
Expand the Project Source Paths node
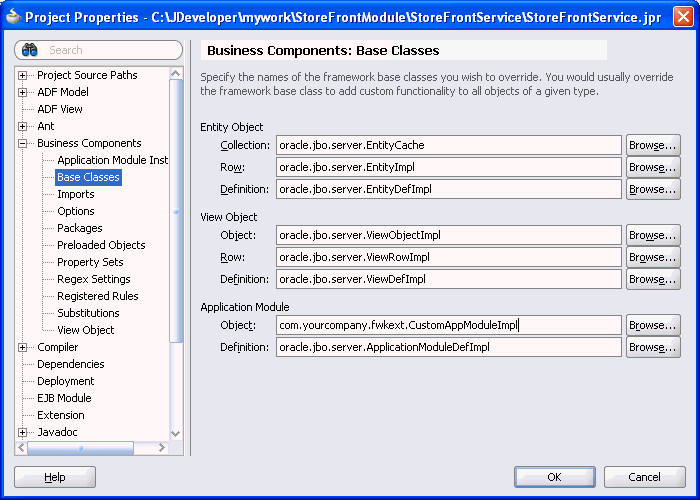tap(22, 75)
